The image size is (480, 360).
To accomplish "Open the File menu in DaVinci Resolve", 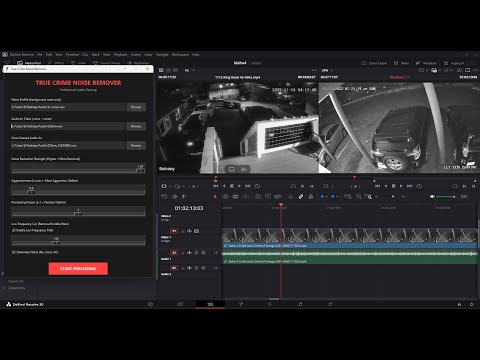I will 40,54.
